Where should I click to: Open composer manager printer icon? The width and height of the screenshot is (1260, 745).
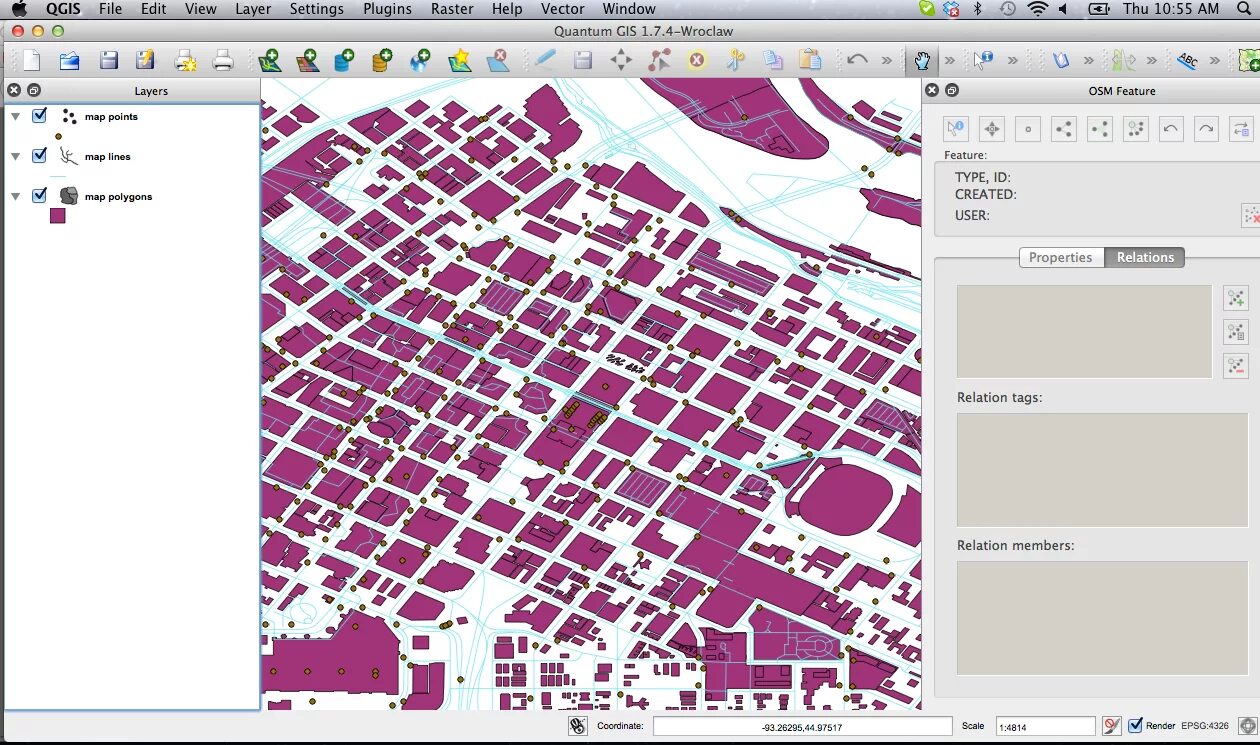(x=223, y=61)
